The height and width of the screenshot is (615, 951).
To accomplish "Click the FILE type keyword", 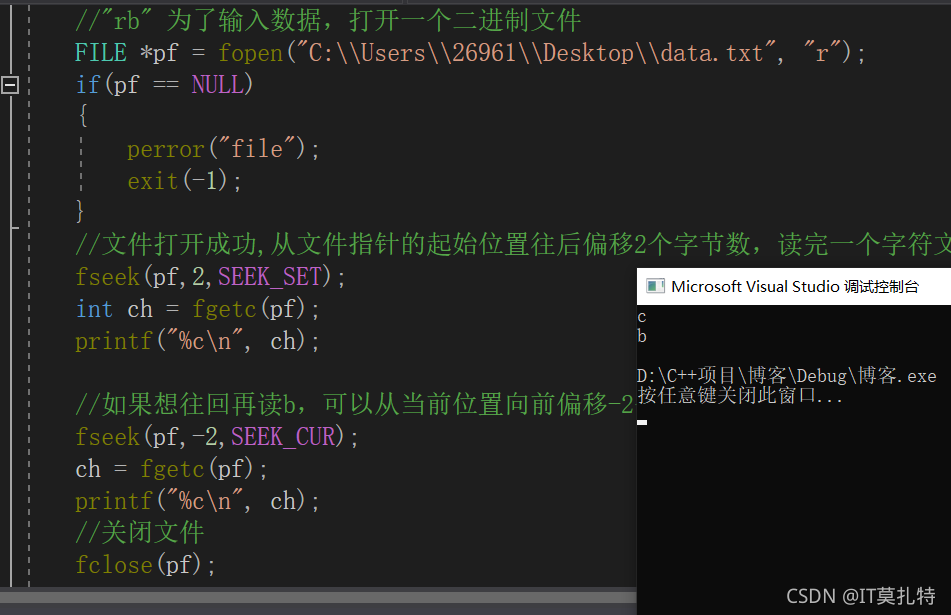I will pos(101,53).
